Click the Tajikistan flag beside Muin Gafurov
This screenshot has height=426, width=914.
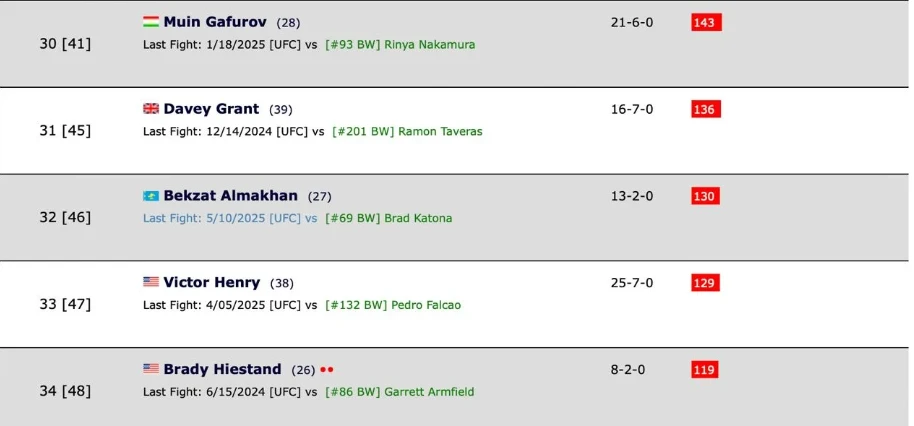(x=150, y=22)
